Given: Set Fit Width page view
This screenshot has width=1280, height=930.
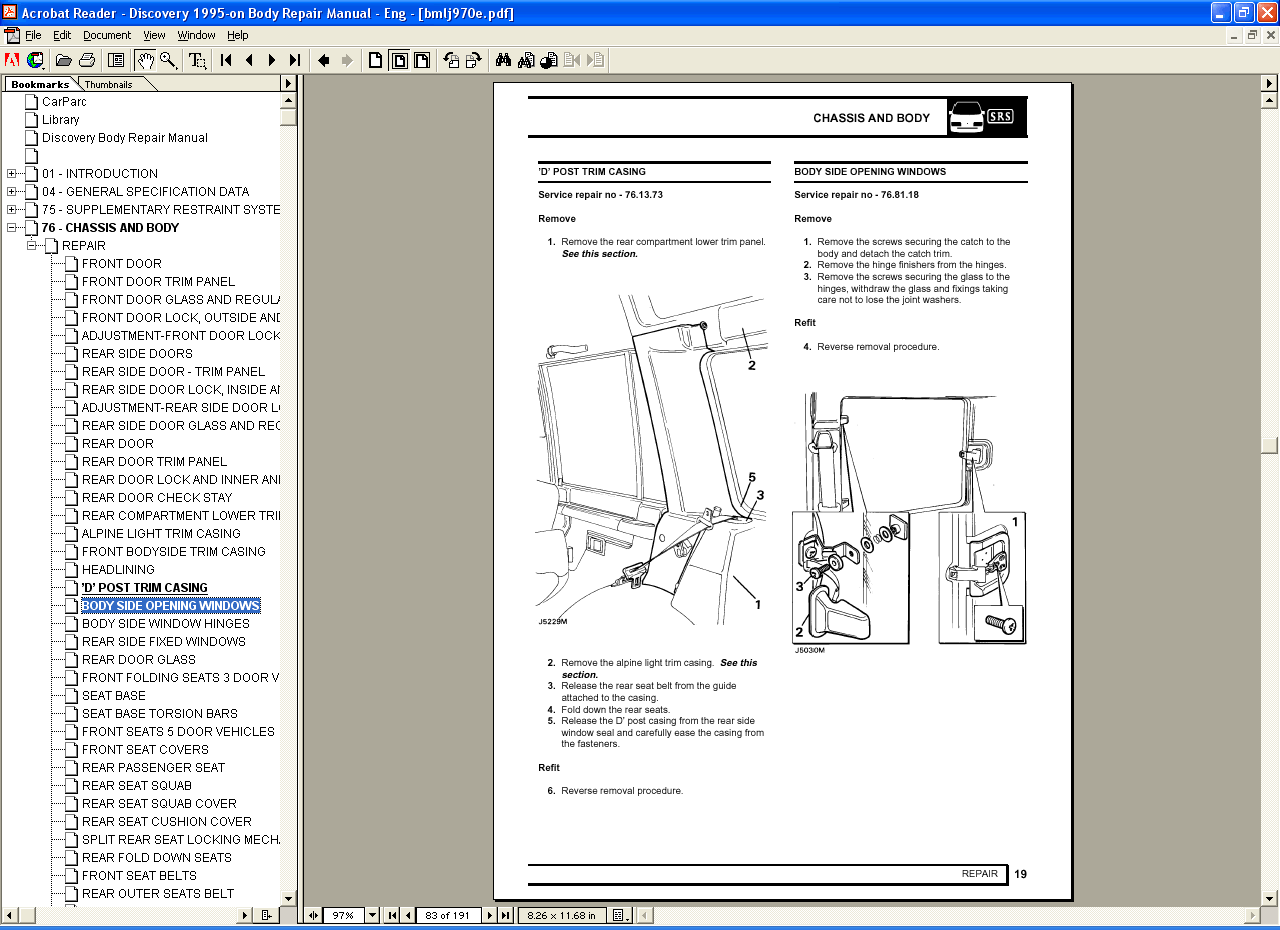Looking at the screenshot, I should (422, 60).
